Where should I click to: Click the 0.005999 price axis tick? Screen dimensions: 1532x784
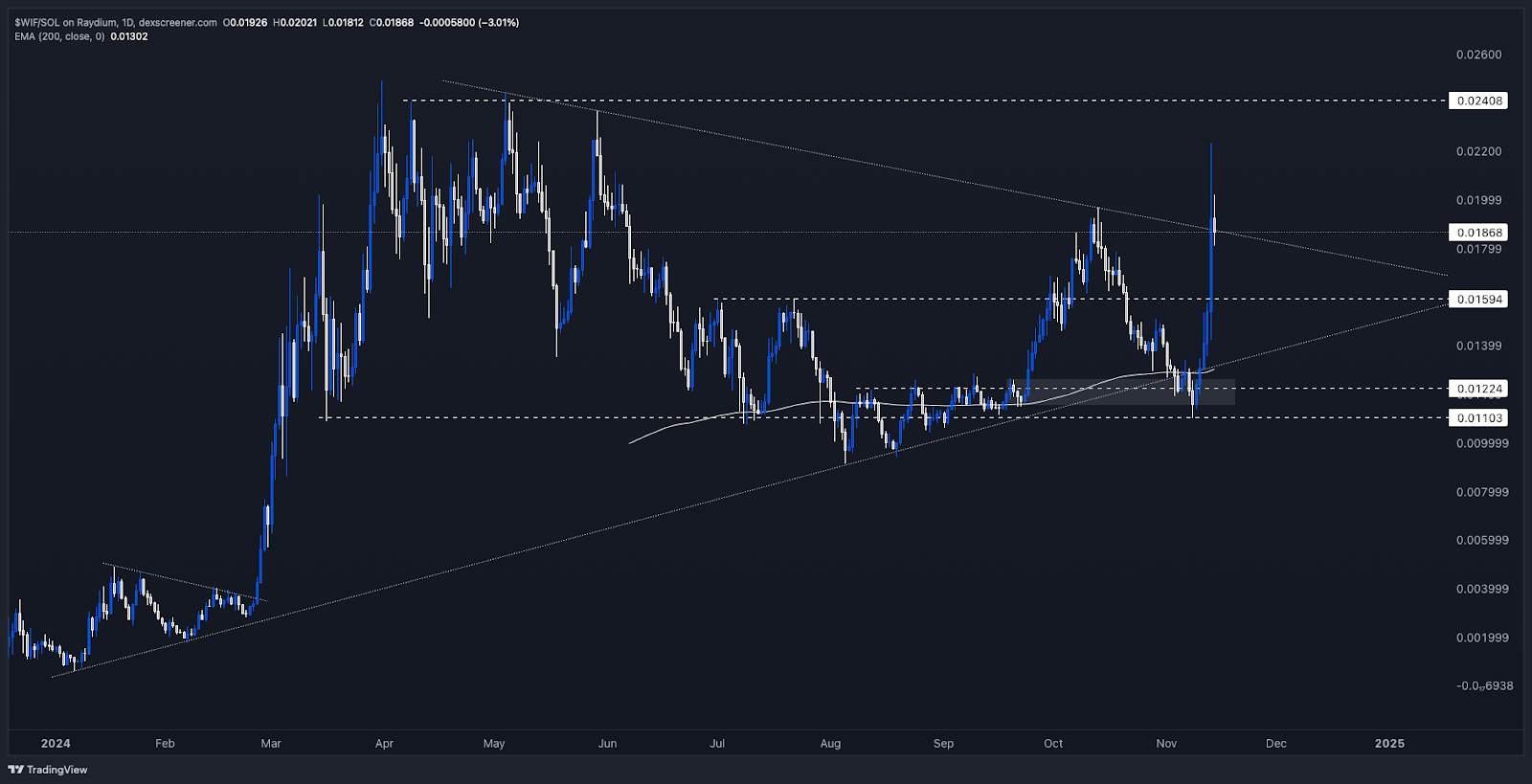[x=1482, y=540]
